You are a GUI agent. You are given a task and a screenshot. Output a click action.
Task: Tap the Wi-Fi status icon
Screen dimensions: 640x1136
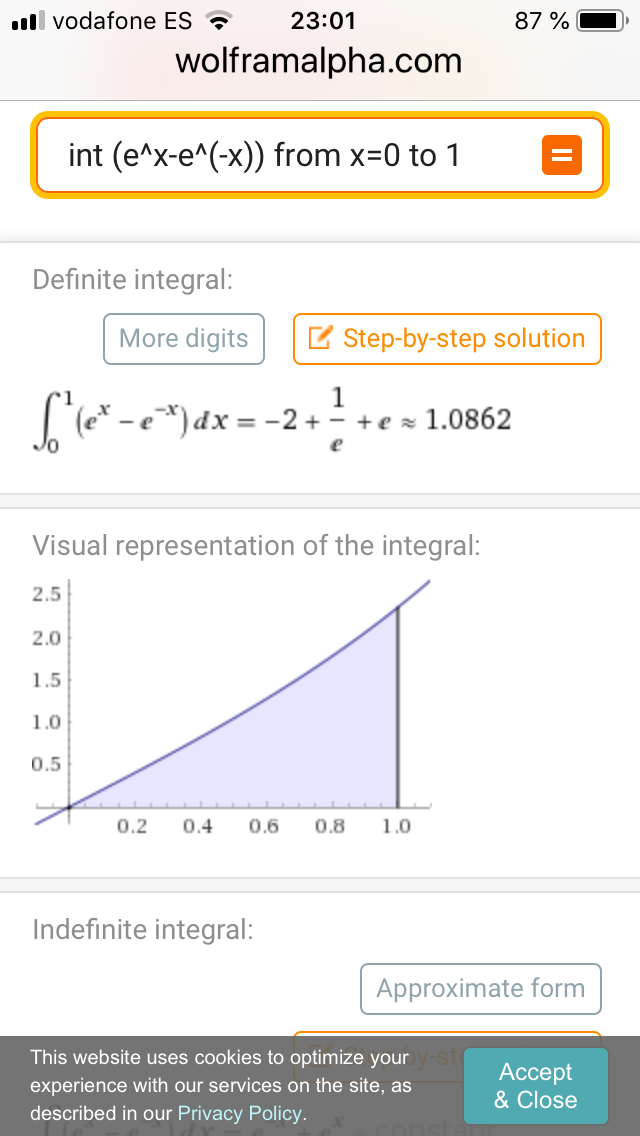tap(216, 21)
